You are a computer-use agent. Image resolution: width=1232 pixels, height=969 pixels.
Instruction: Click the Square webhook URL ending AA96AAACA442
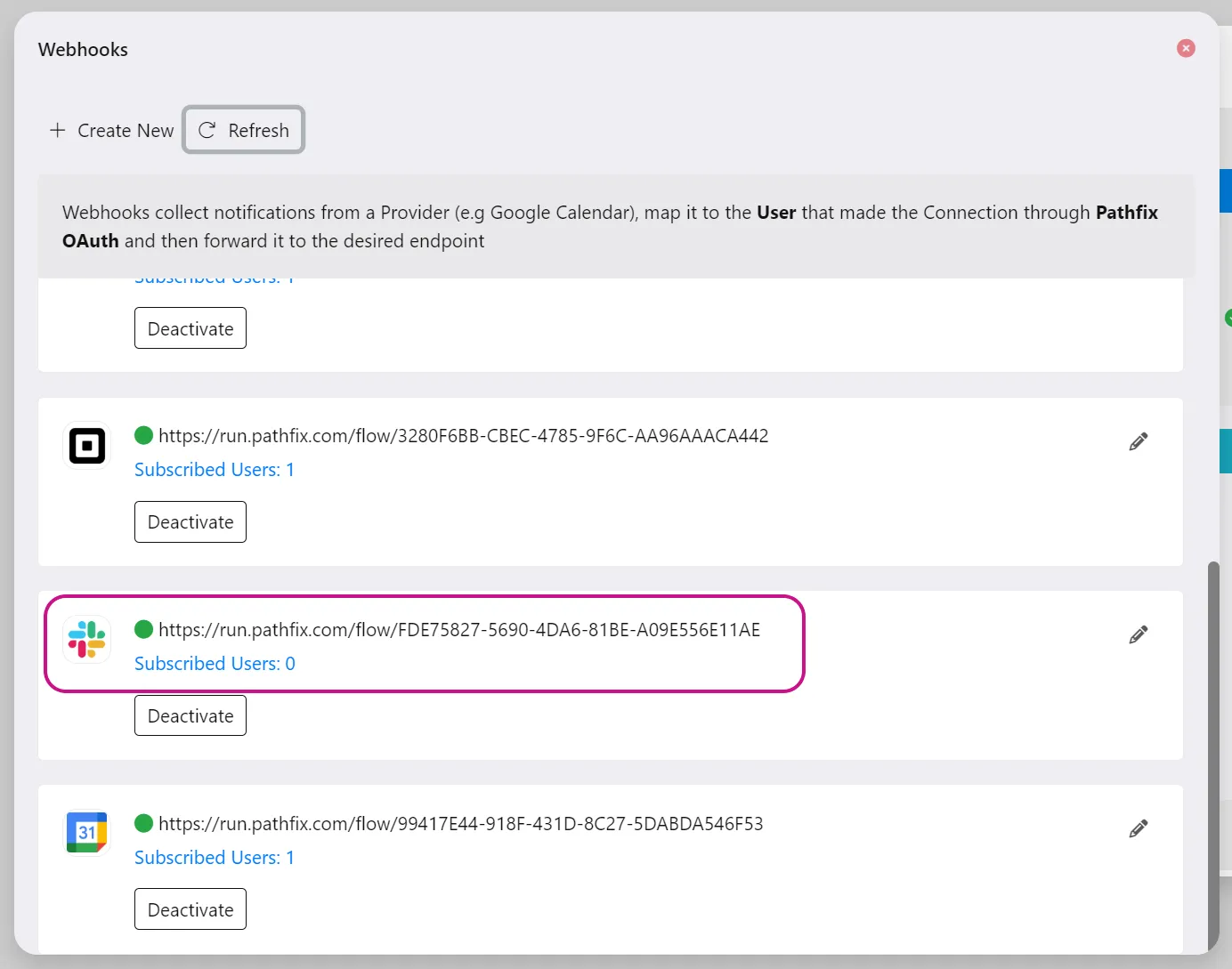point(463,435)
